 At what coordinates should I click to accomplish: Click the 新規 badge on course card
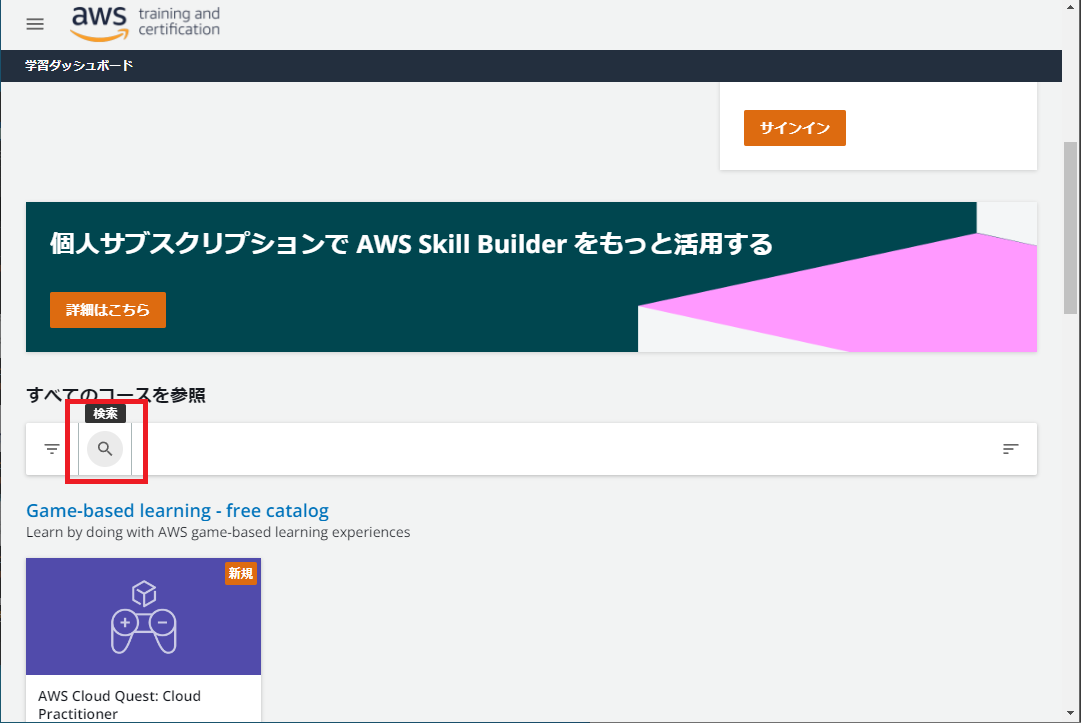tap(241, 573)
